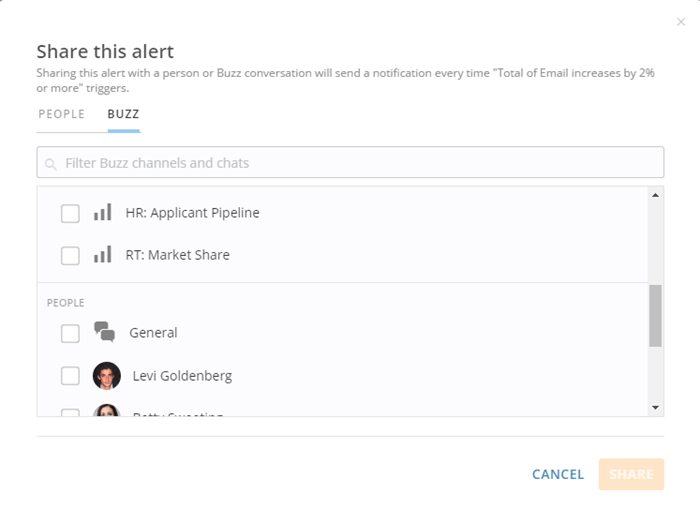Click the search magnifier icon
Screen dimensions: 700x523
point(51,164)
